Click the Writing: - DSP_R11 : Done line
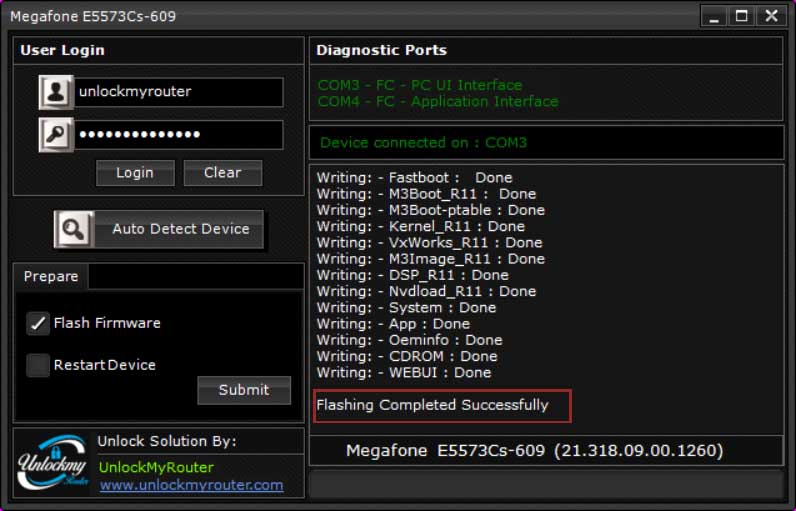This screenshot has width=796, height=511. 413,275
